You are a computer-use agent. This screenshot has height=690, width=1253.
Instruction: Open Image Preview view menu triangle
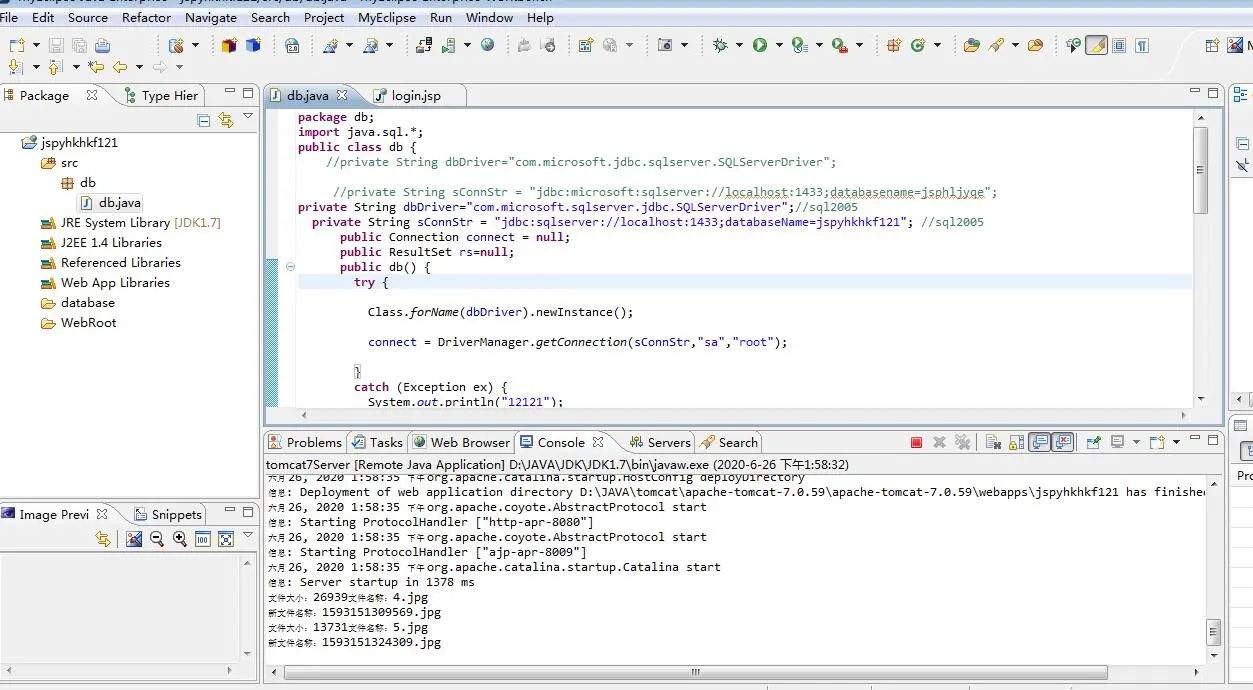click(248, 536)
